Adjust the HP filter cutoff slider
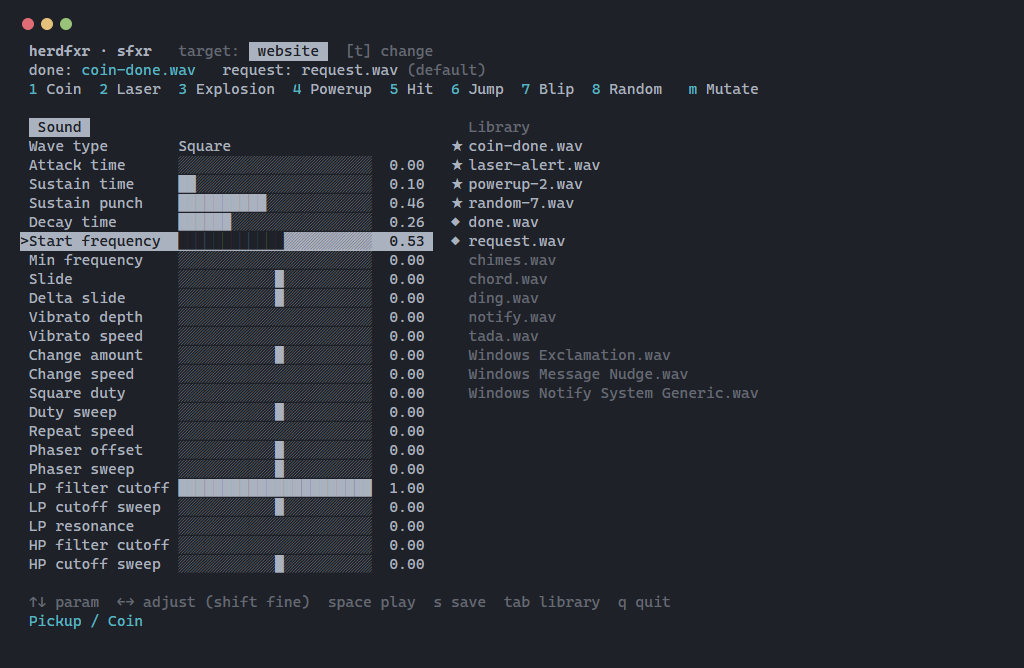 pyautogui.click(x=275, y=545)
